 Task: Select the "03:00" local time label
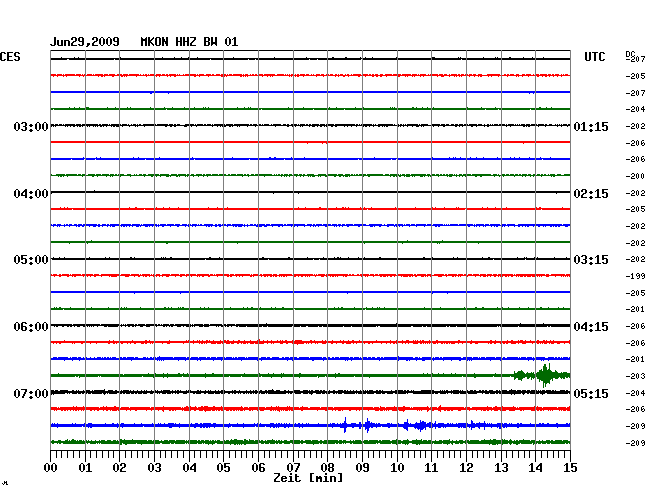pyautogui.click(x=31, y=126)
